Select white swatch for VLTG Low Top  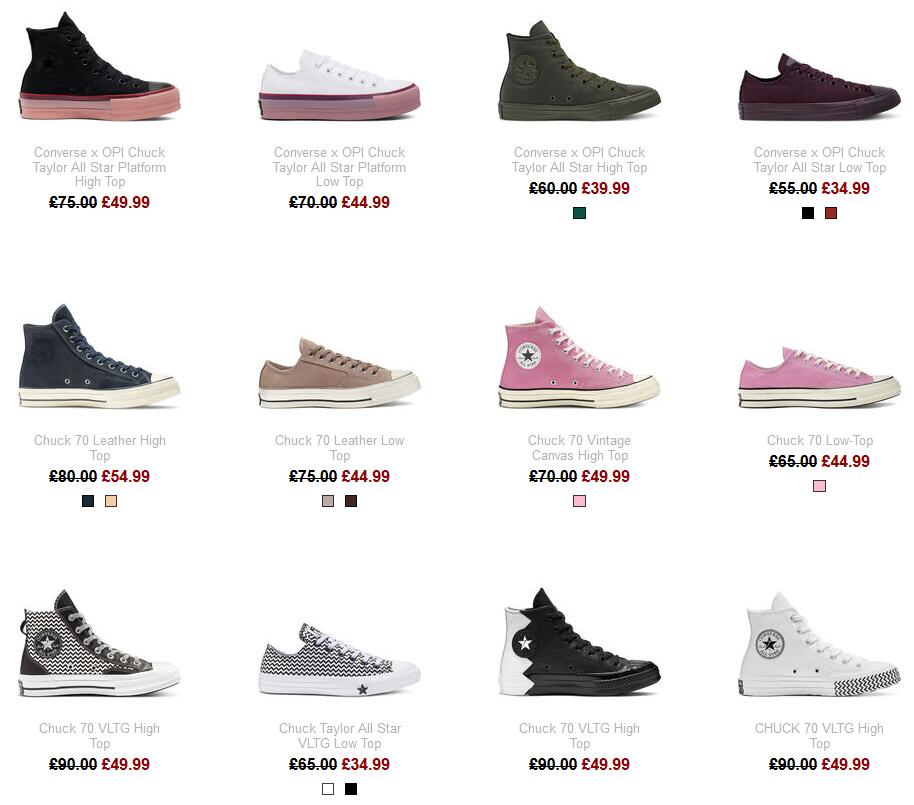click(328, 789)
